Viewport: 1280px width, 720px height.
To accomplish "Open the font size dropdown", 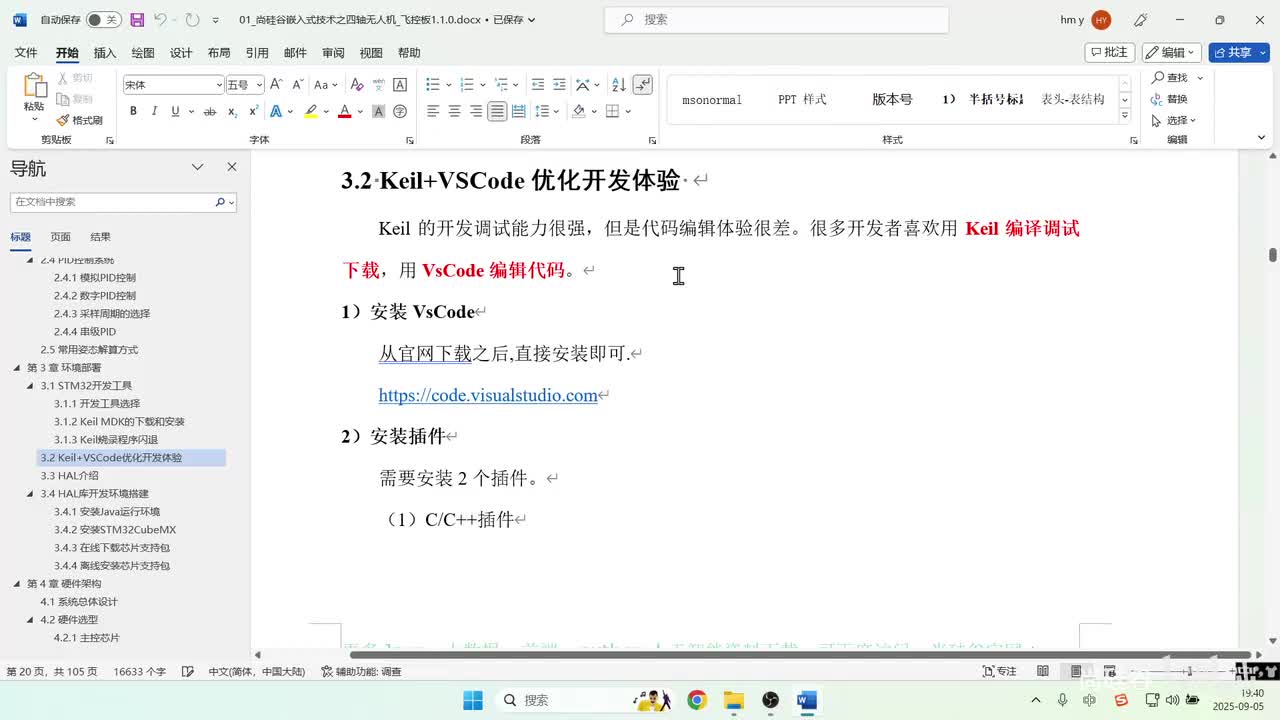I will click(x=259, y=85).
